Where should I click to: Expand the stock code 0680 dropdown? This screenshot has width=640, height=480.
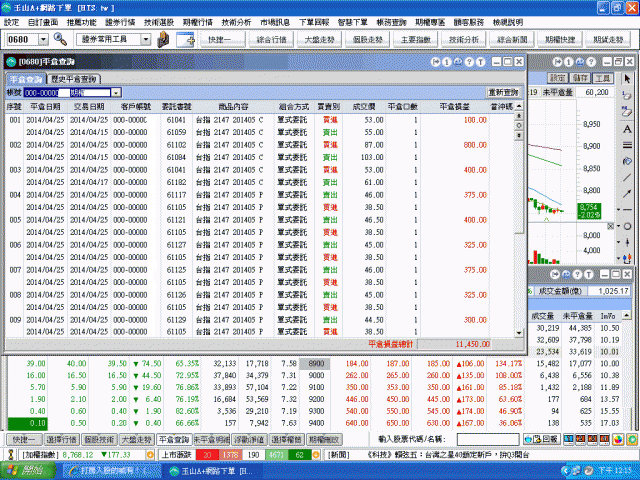point(44,39)
